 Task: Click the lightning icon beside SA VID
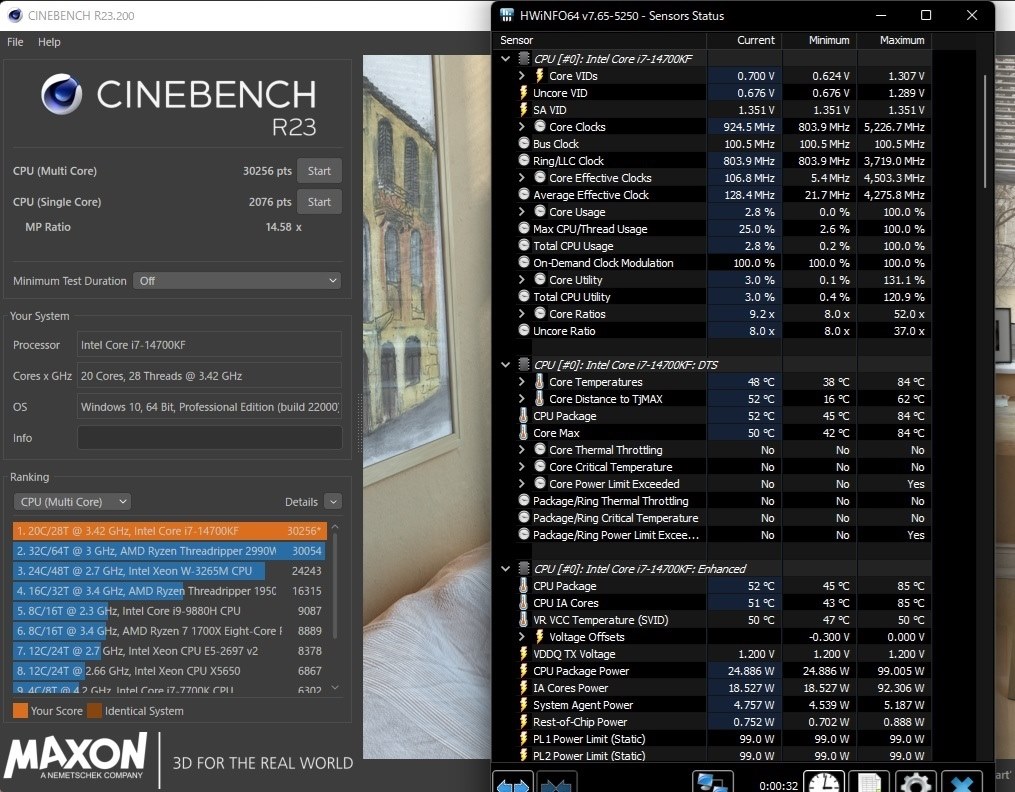[x=524, y=109]
